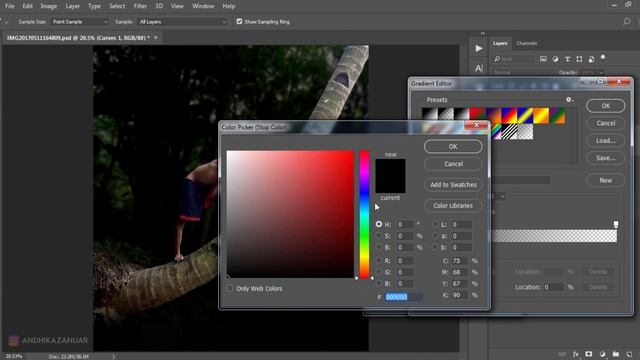The width and height of the screenshot is (640, 360).
Task: Open the layer blend mode dropdown
Action: tap(522, 73)
